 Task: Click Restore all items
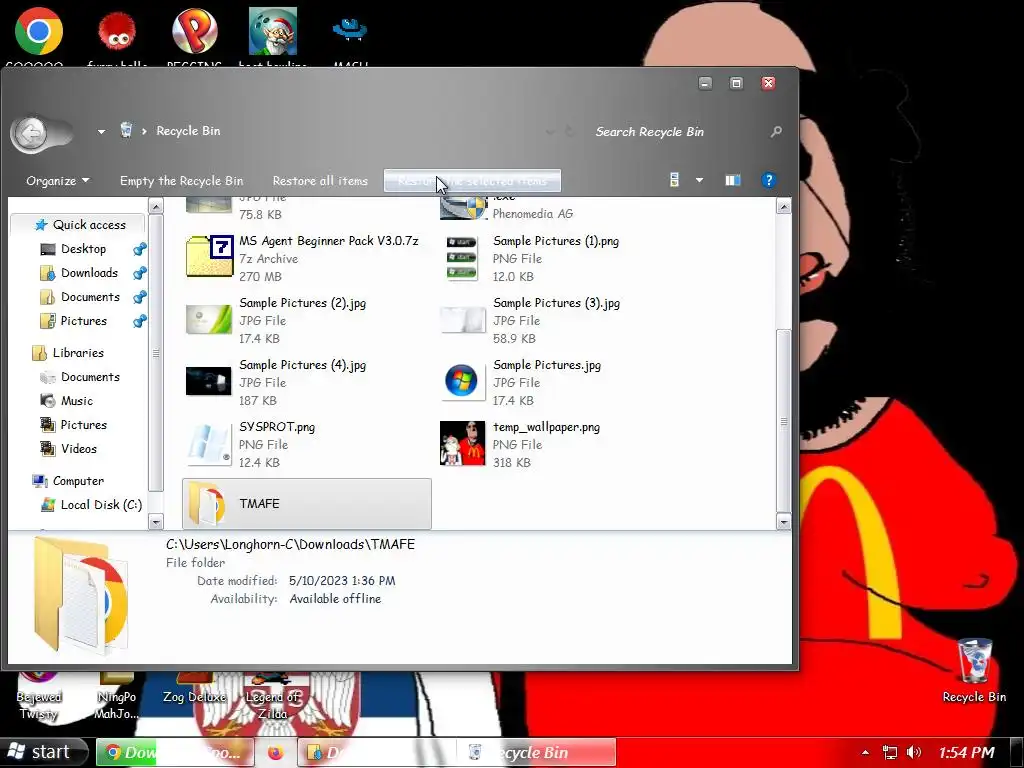(320, 181)
